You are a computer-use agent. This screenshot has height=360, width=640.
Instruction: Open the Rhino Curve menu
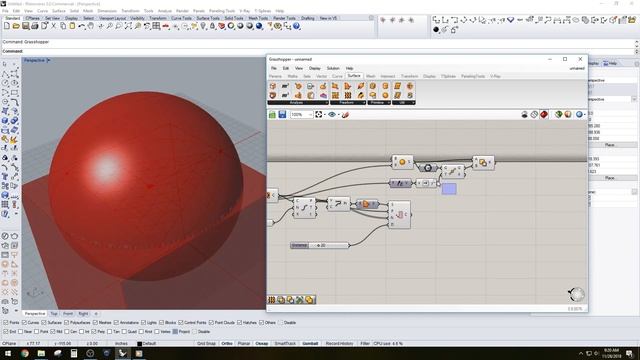(x=42, y=11)
